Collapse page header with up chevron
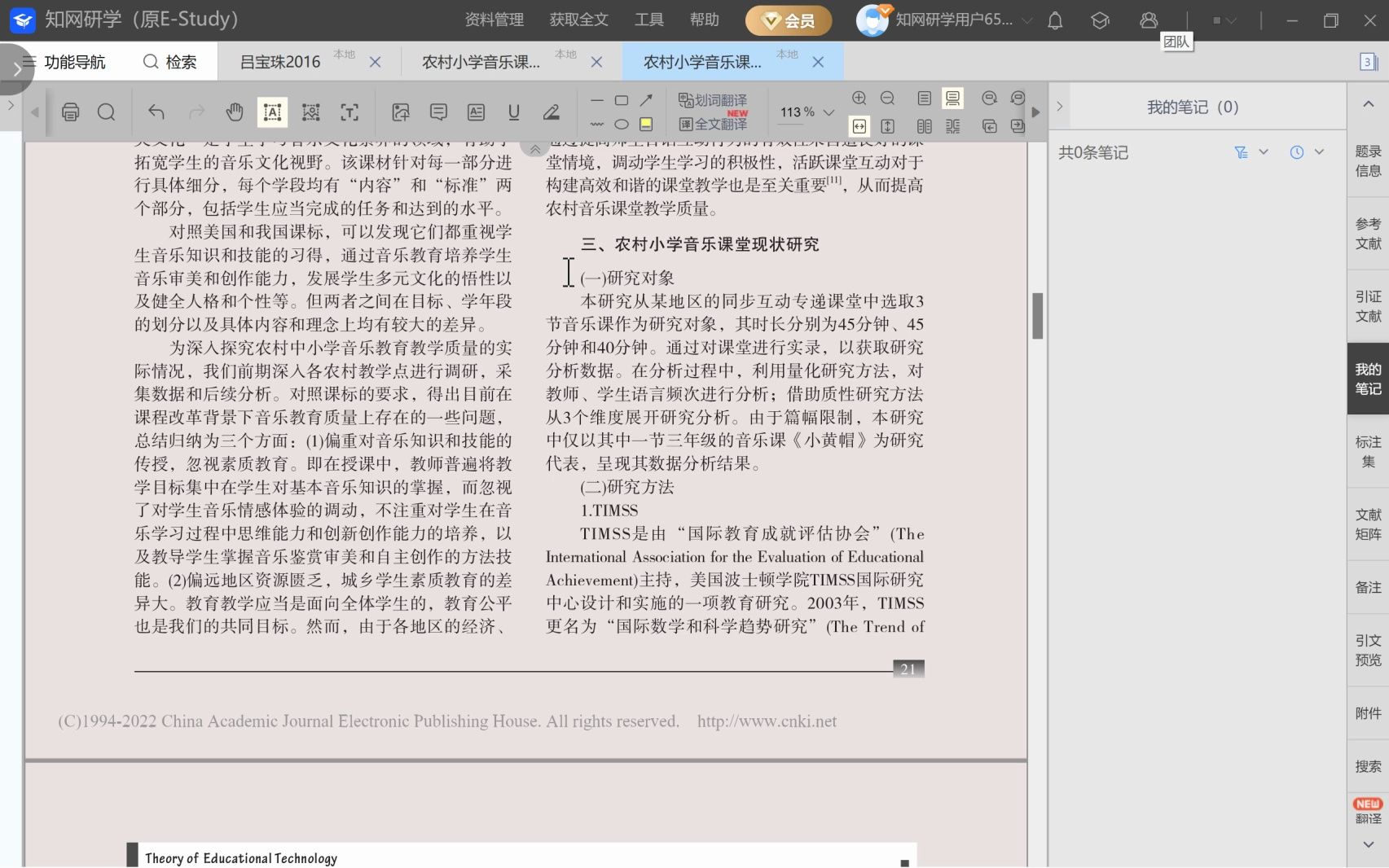The height and width of the screenshot is (868, 1389). tap(534, 149)
